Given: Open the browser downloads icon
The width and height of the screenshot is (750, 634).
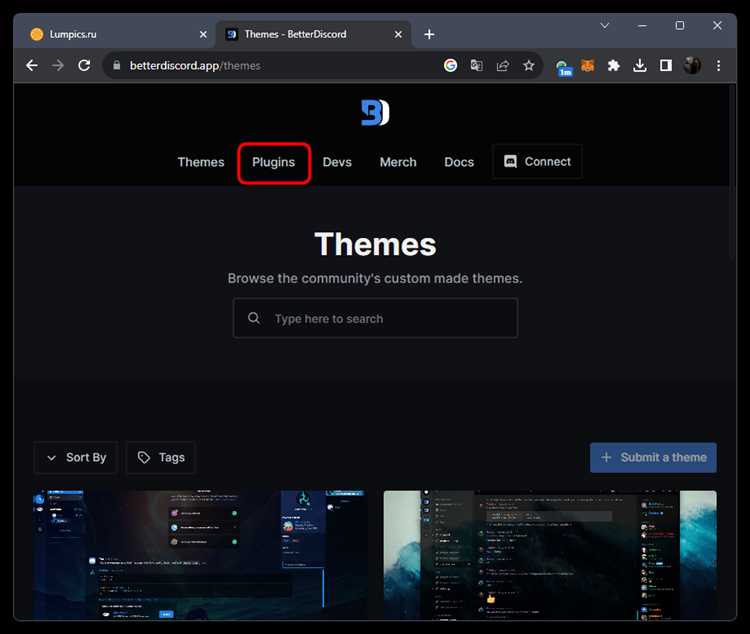Looking at the screenshot, I should click(640, 65).
